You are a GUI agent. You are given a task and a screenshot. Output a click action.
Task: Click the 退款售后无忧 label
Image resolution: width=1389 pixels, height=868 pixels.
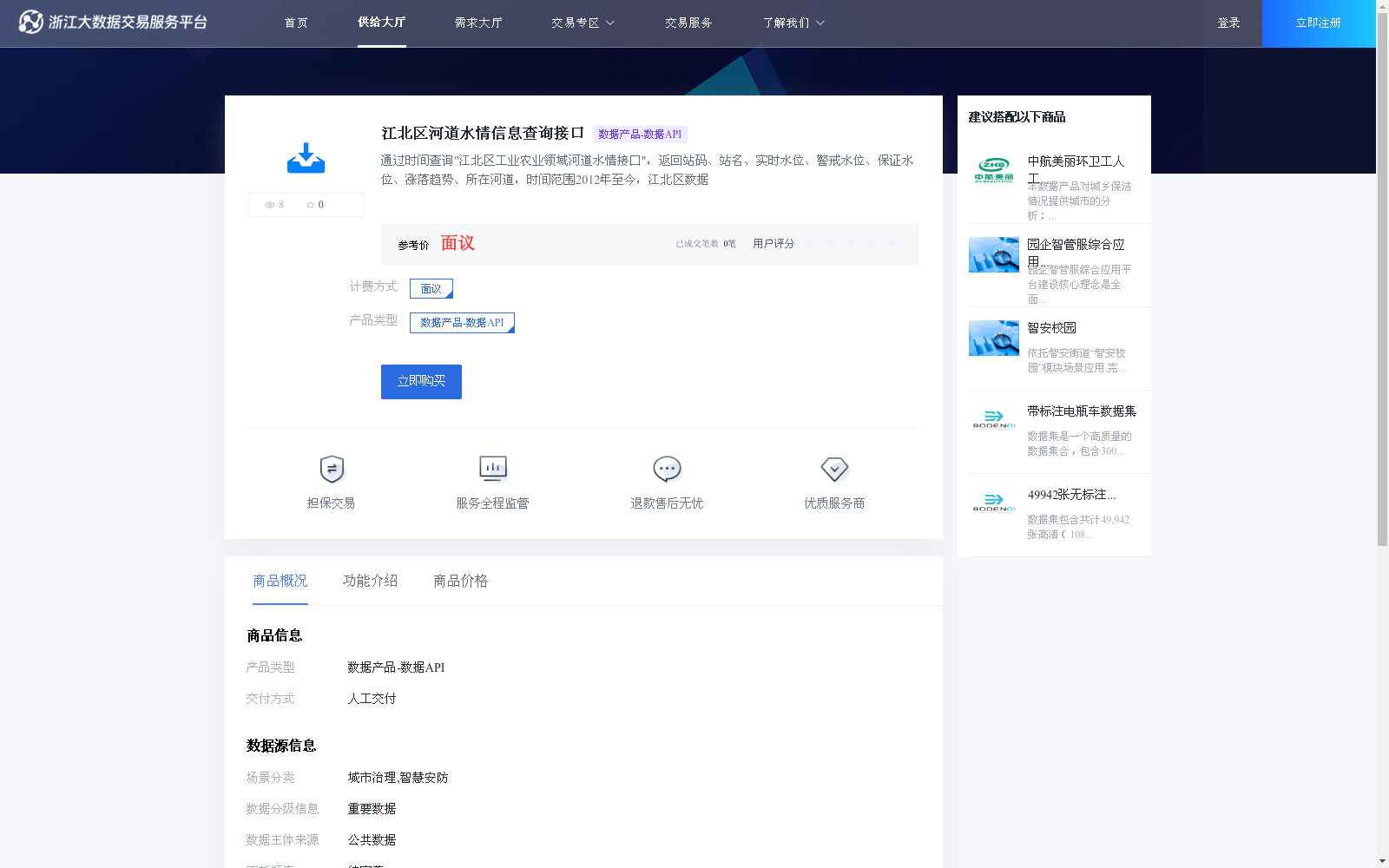667,503
